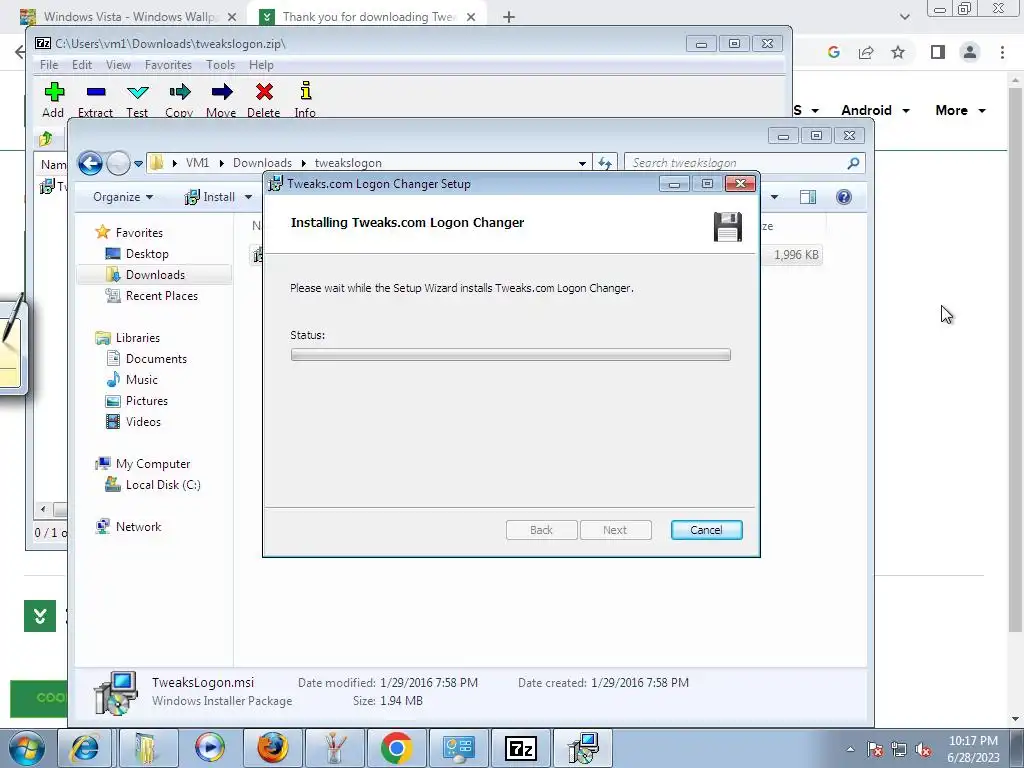
Task: Click the Move icon in 7-Zip
Action: [221, 92]
